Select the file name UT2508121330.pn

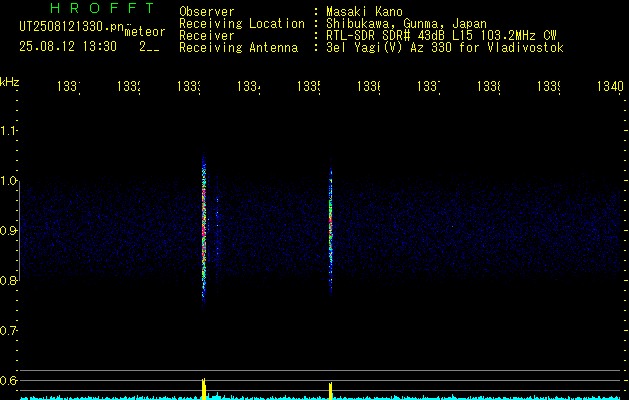coord(72,27)
